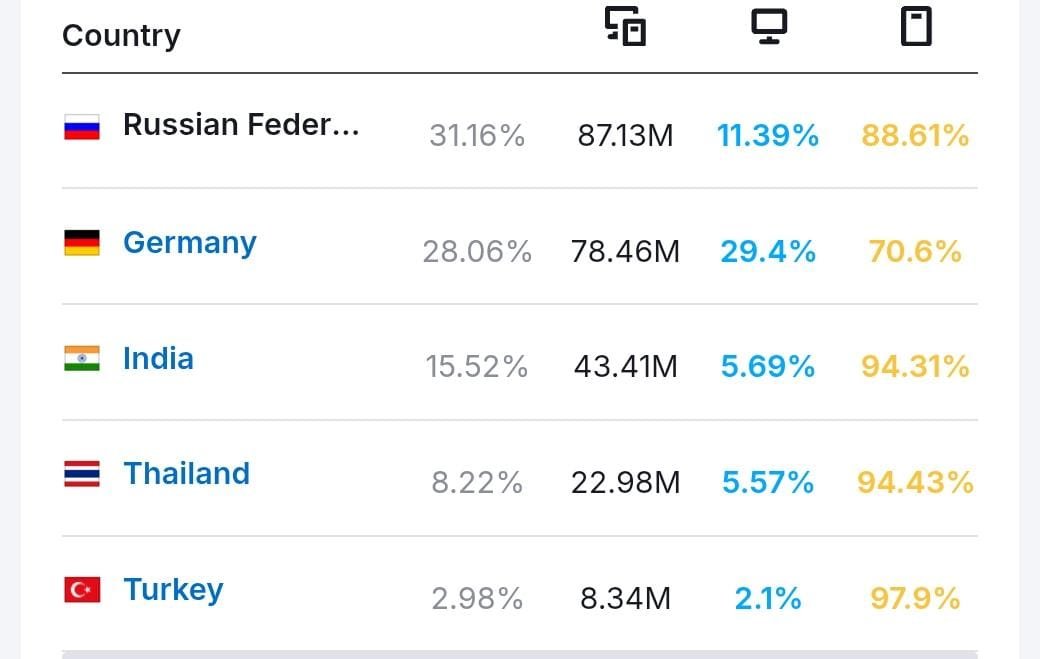Viewport: 1040px width, 659px height.
Task: Click the Country column header
Action: click(121, 36)
